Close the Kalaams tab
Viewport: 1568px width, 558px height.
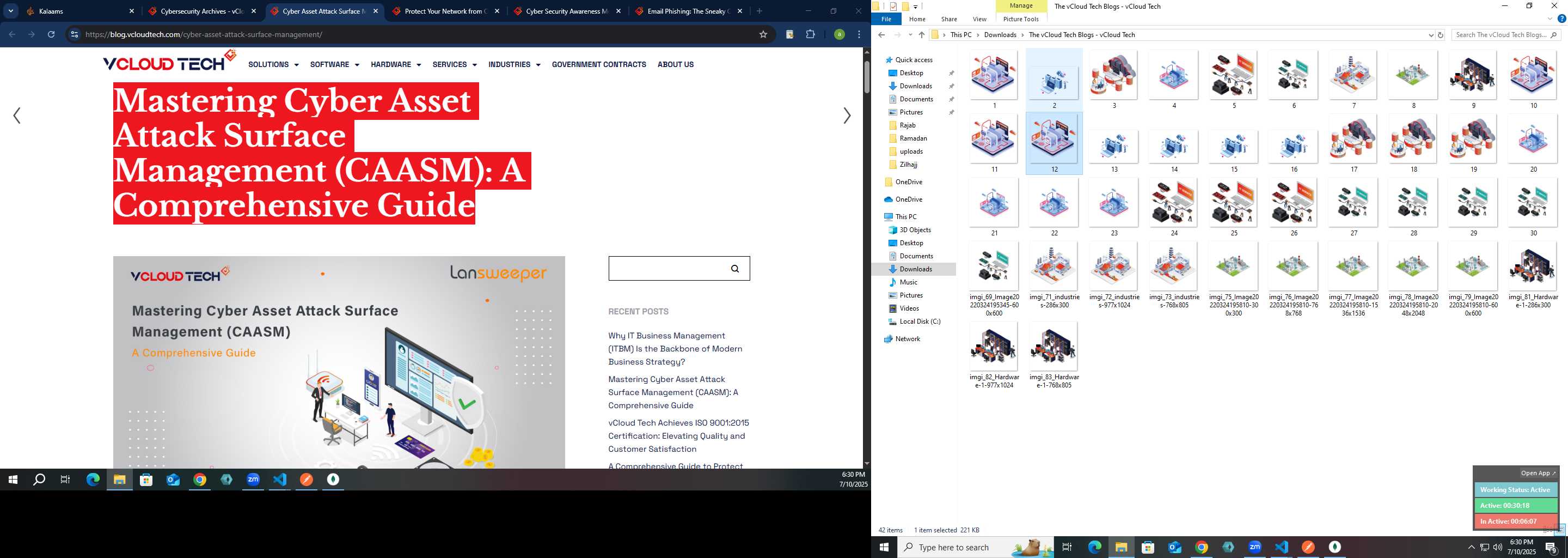point(131,11)
